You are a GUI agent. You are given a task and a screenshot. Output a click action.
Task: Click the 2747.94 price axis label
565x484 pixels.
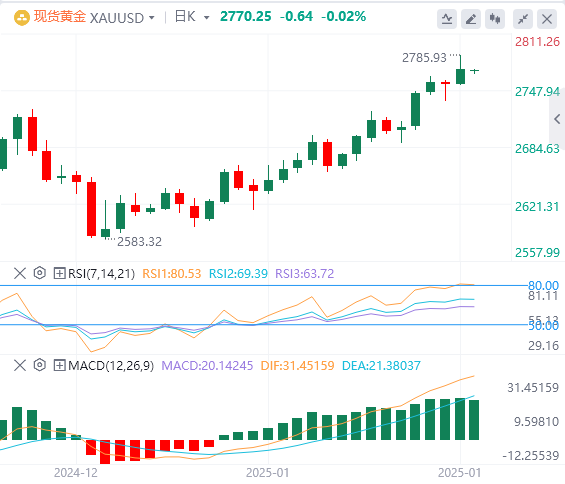[x=537, y=92]
